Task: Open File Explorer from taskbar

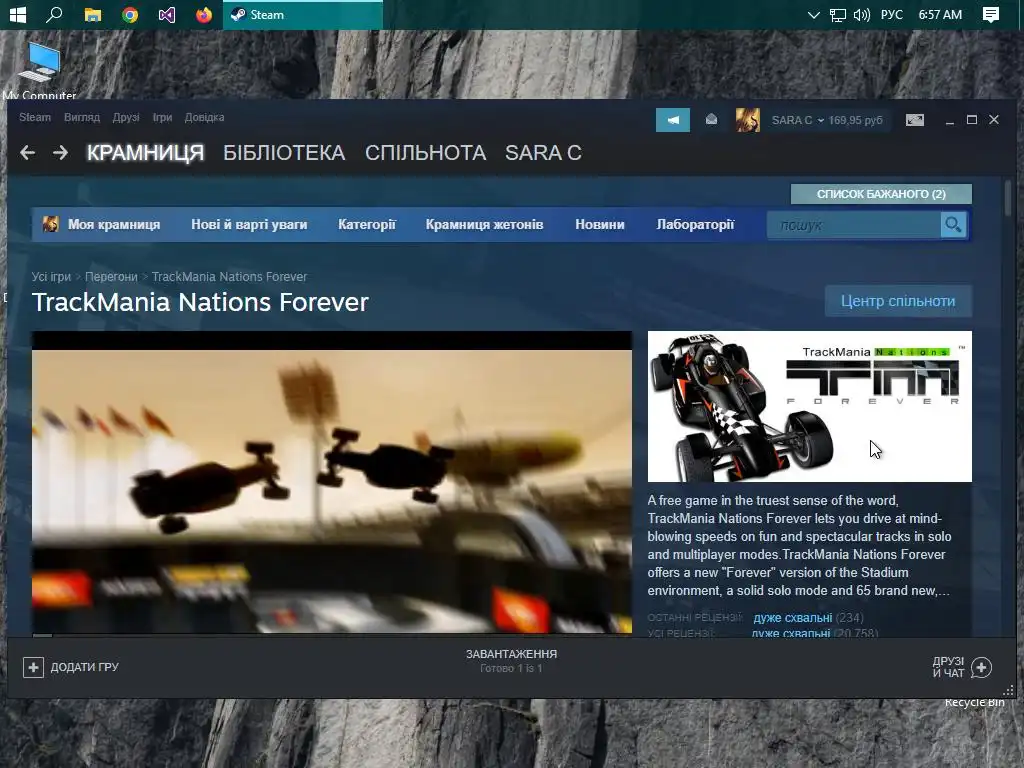Action: 93,14
